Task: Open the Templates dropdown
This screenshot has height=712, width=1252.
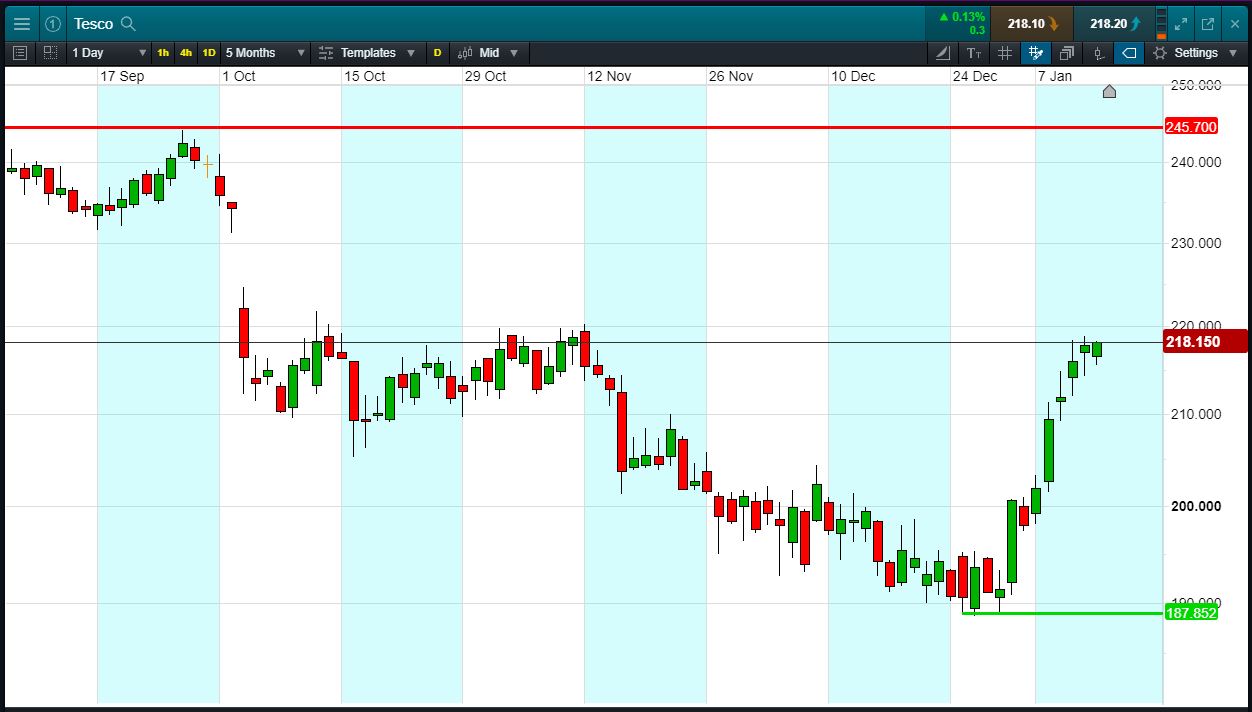Action: click(366, 52)
